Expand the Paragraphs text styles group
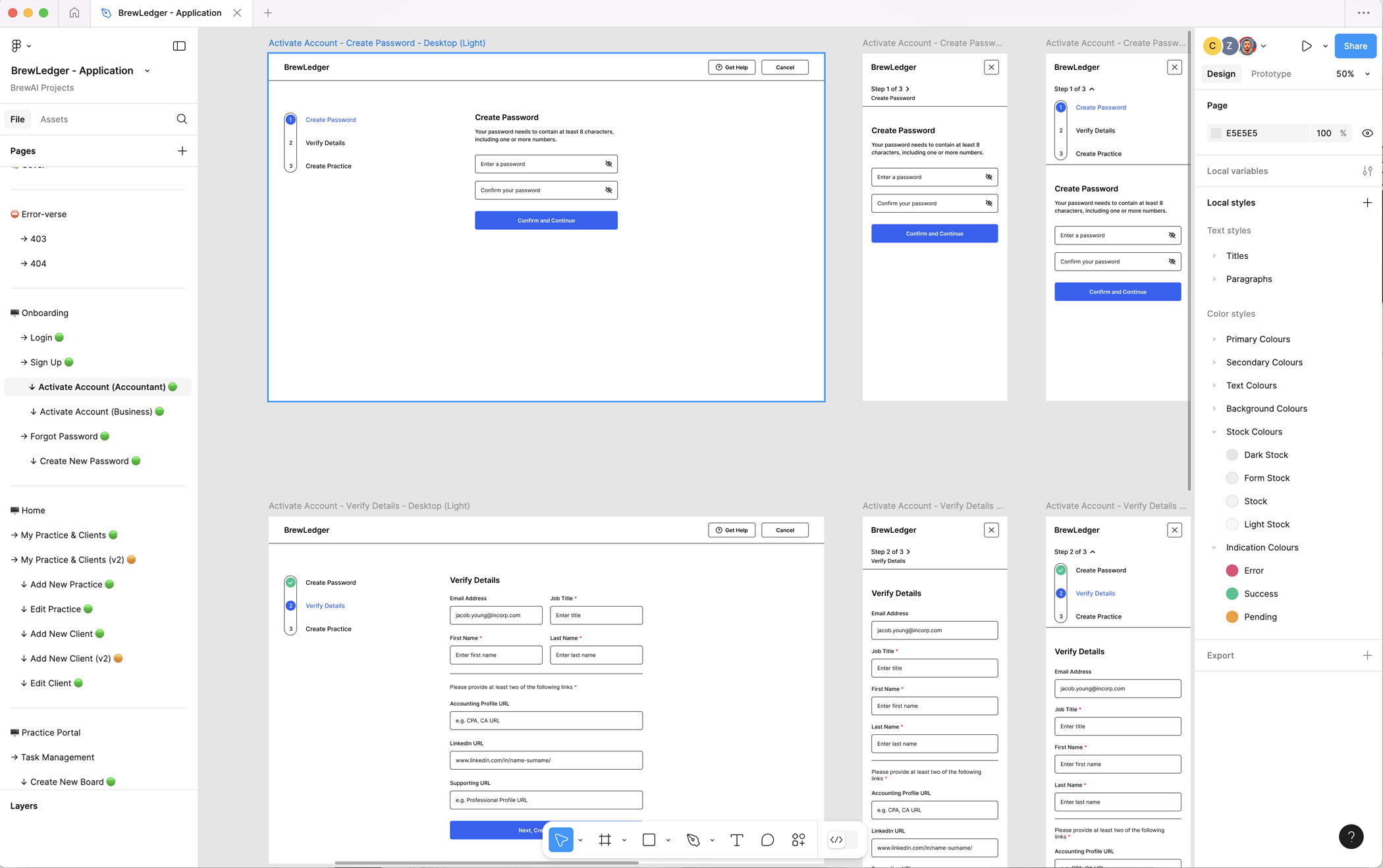 pyautogui.click(x=1214, y=279)
